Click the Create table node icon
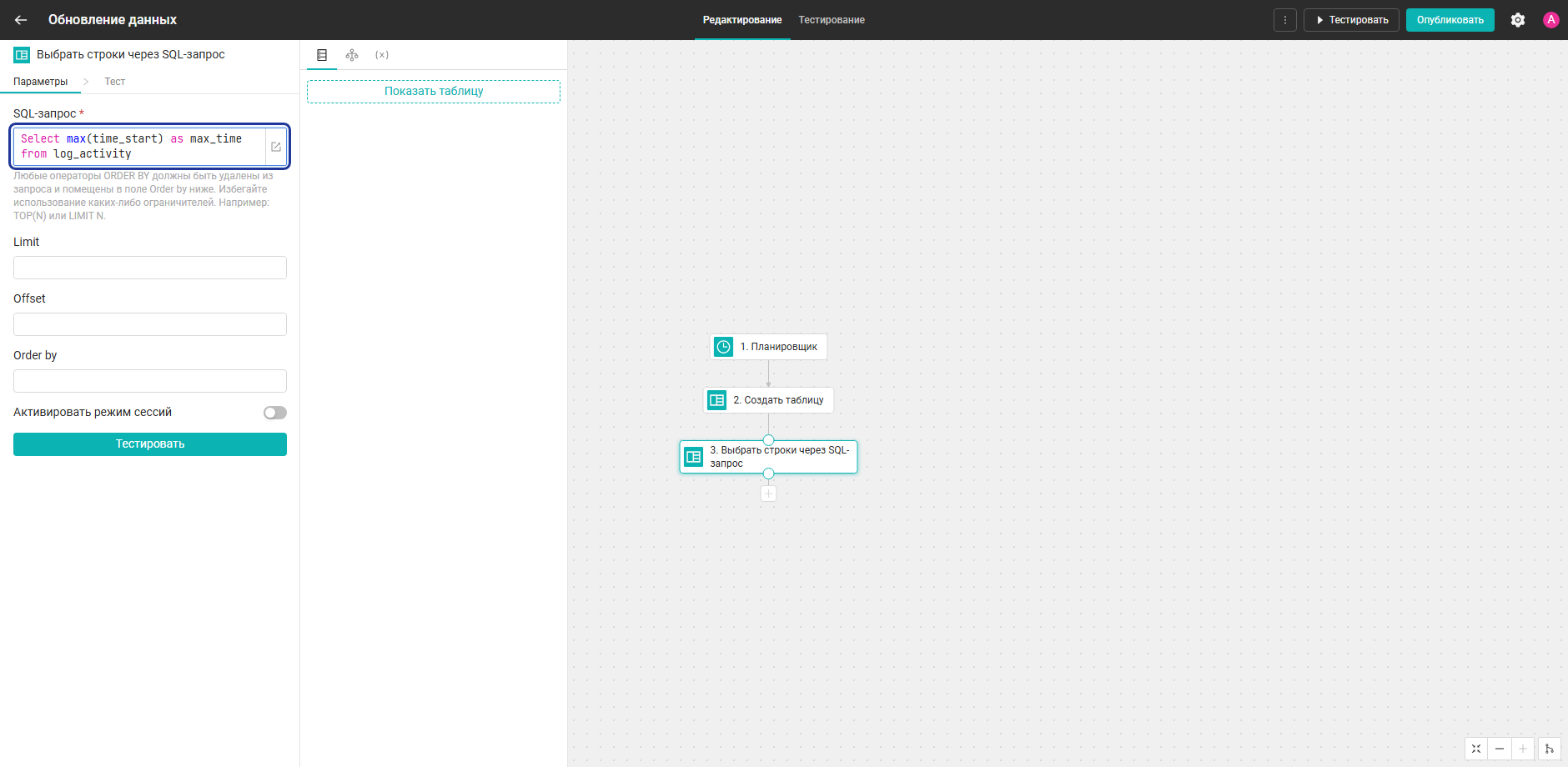 pos(716,400)
